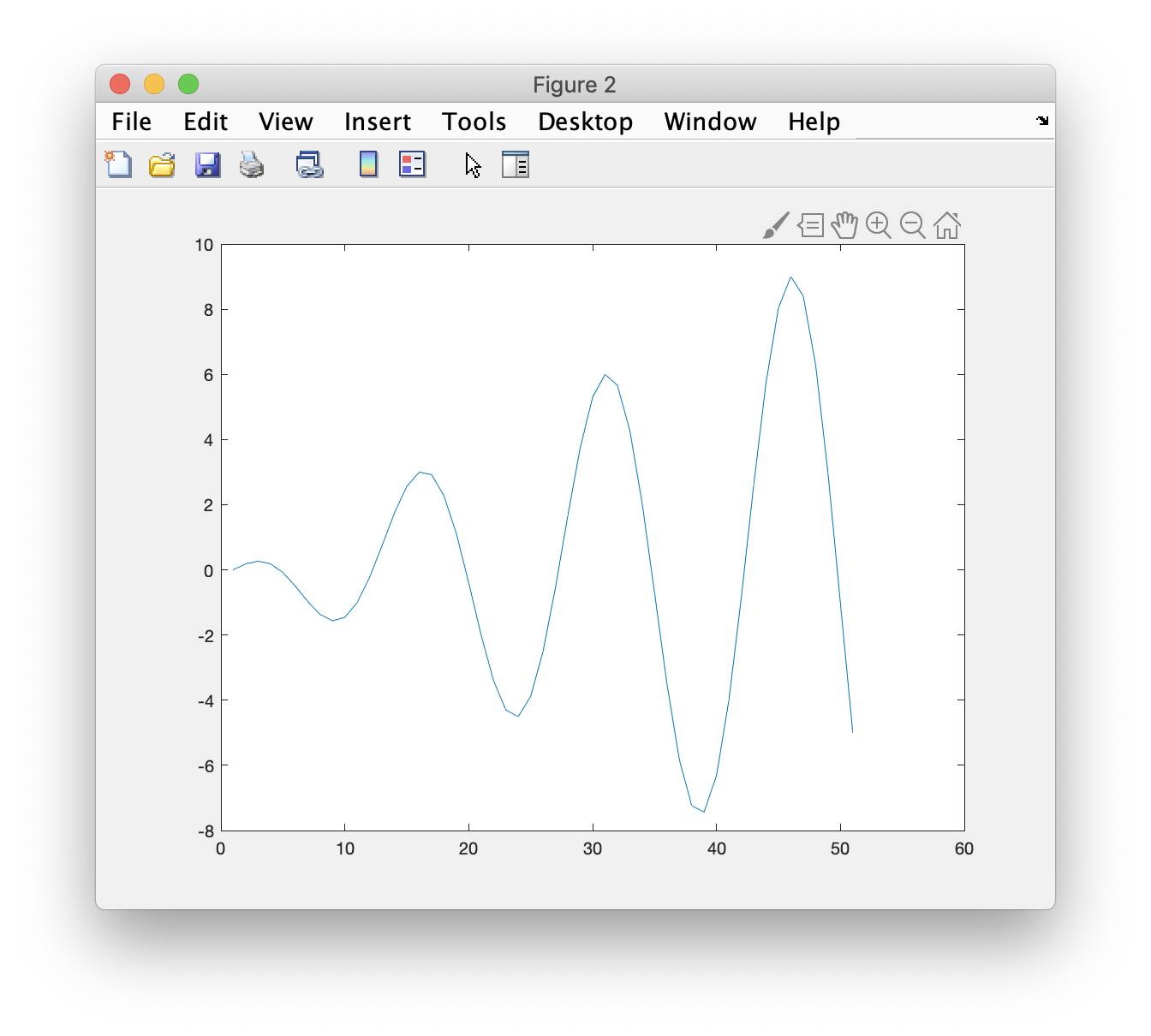The height and width of the screenshot is (1036, 1151).
Task: Minimize the window with yellow button
Action: coord(154,84)
